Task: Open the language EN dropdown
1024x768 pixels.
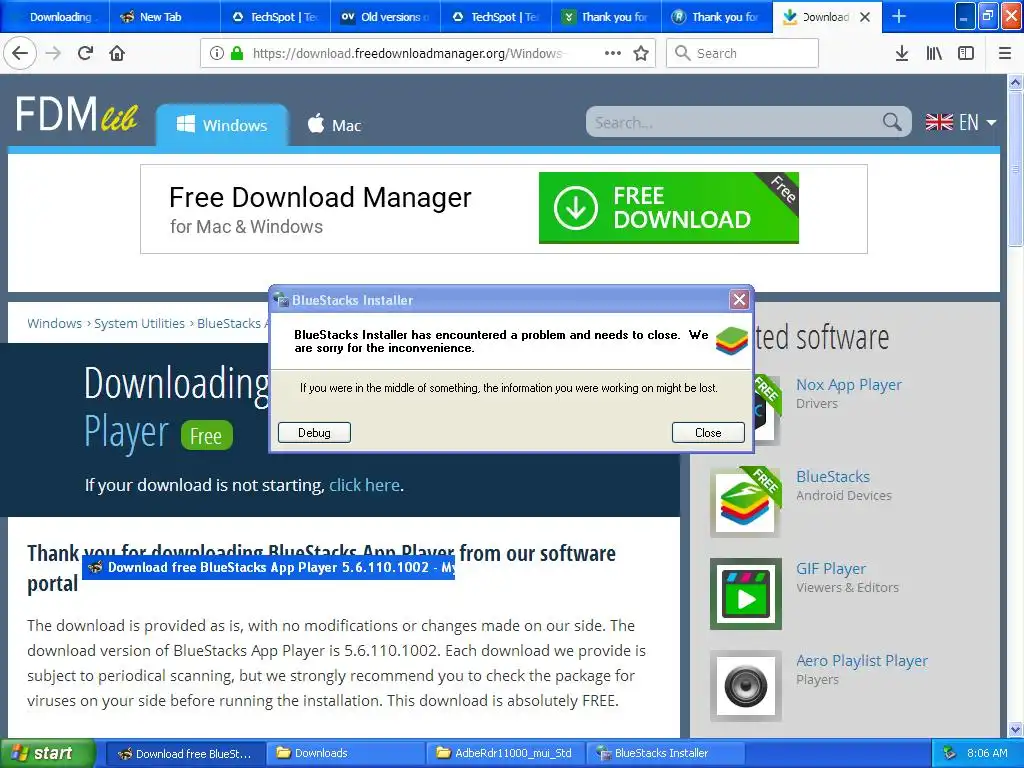Action: click(x=961, y=122)
